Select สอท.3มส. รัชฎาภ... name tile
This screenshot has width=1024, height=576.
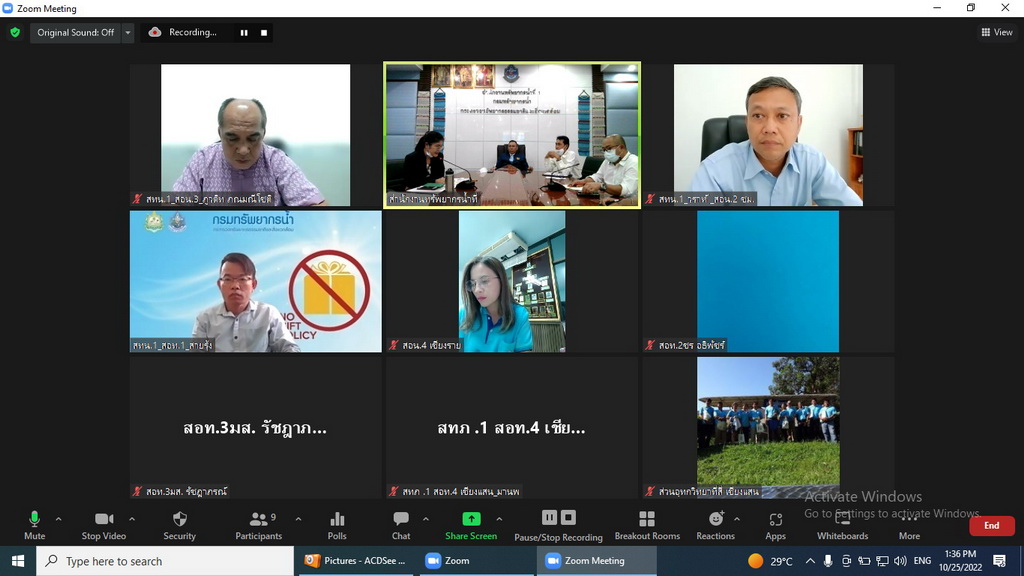tap(255, 428)
